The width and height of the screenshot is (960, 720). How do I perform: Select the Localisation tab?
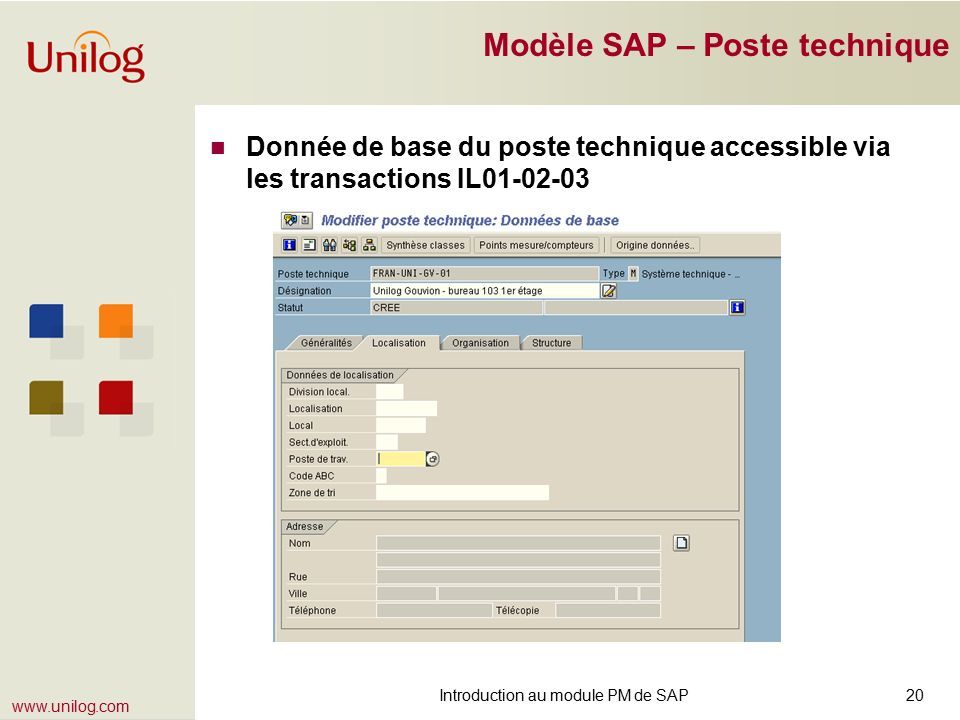[x=399, y=343]
